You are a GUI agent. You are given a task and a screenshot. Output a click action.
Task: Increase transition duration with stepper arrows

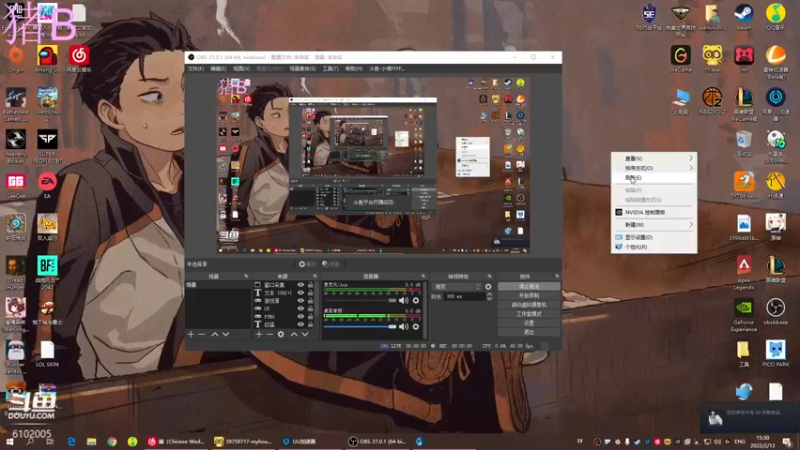click(489, 294)
